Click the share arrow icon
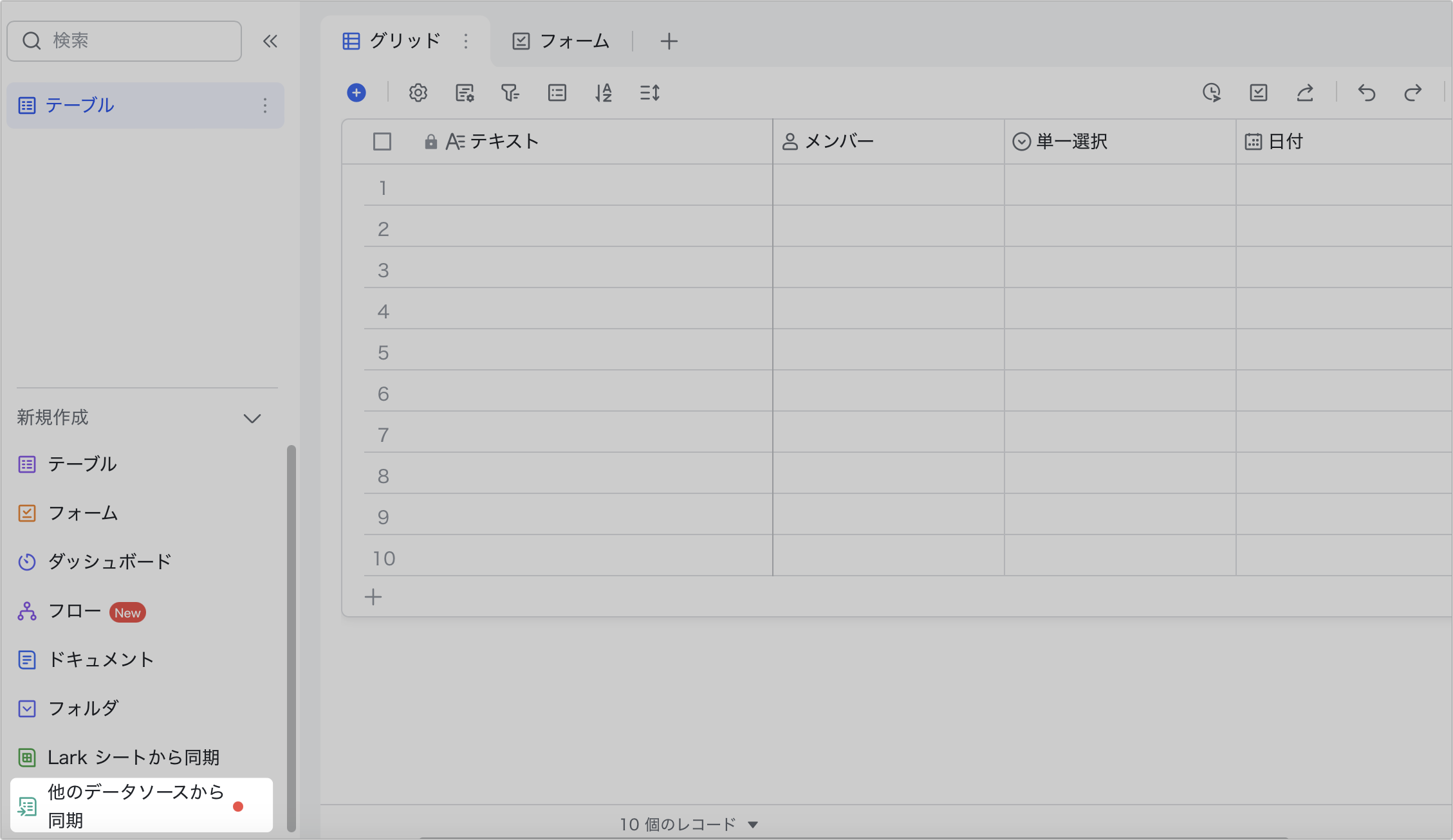 (1304, 93)
